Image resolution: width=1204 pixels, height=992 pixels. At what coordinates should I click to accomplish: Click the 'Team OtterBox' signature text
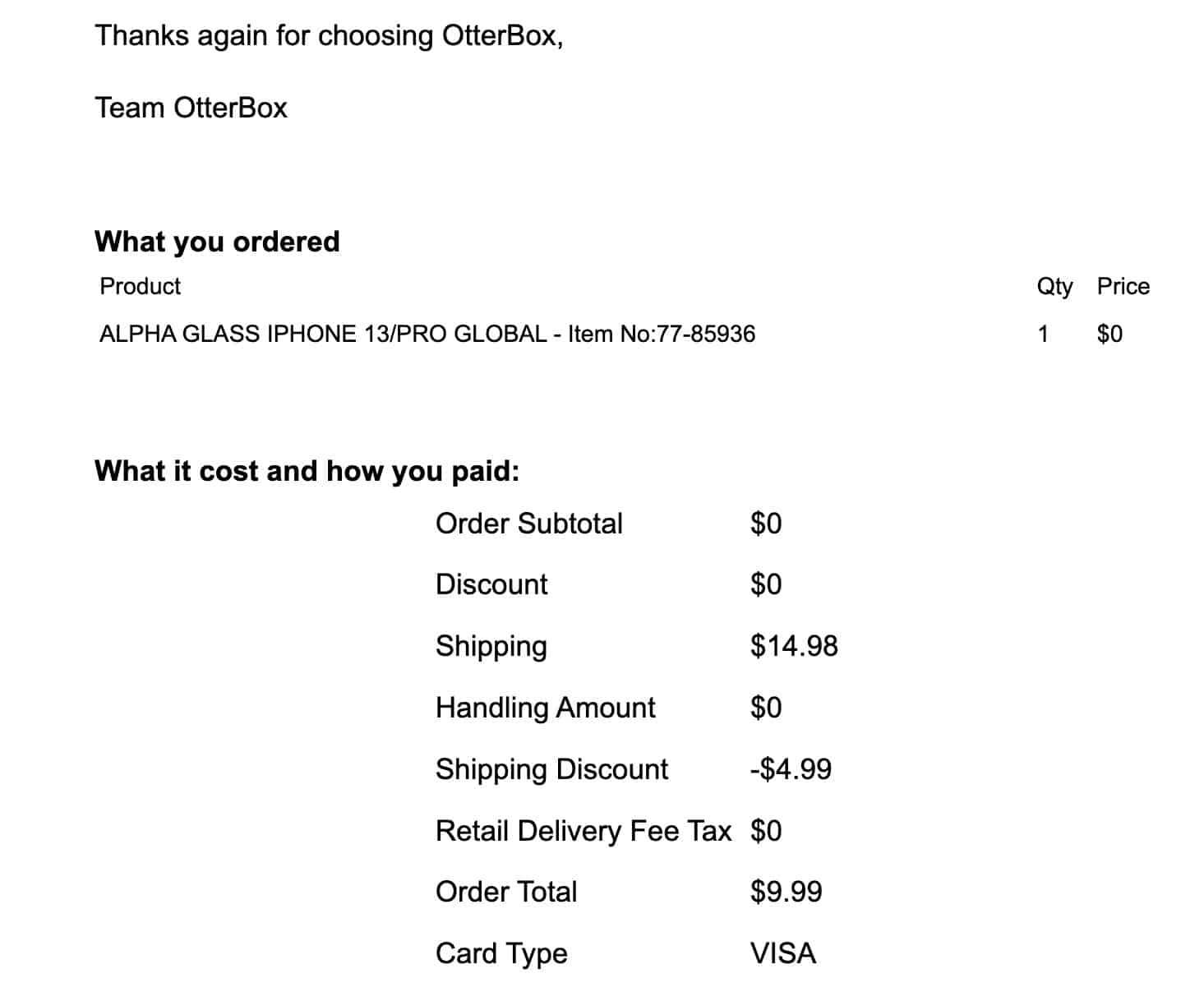tap(191, 108)
